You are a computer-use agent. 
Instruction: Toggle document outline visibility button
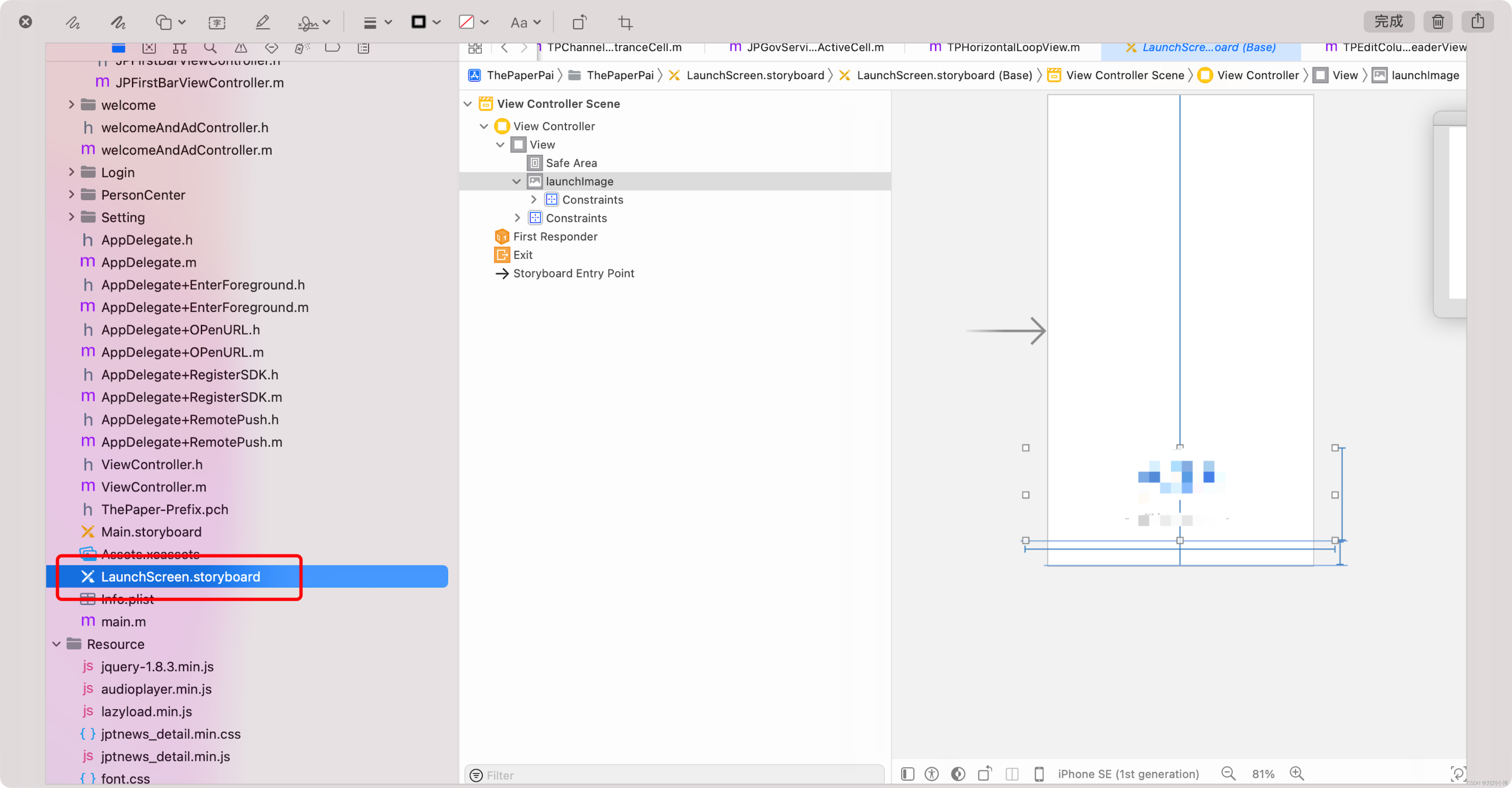coord(908,774)
